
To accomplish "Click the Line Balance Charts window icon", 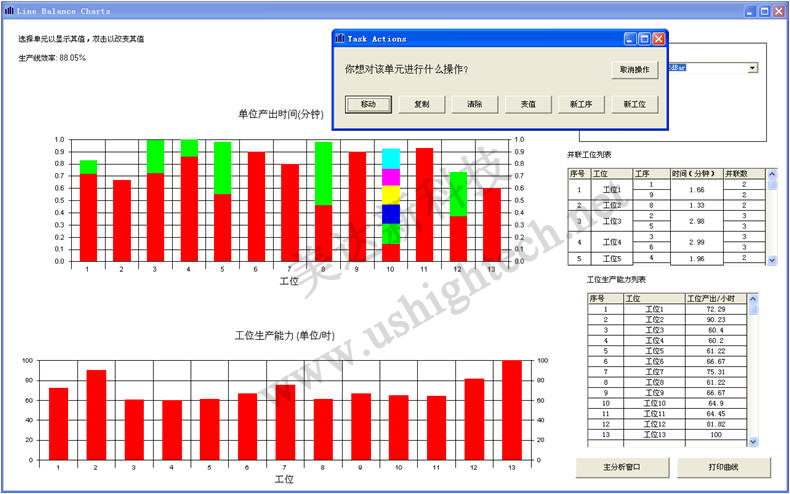I will [x=10, y=11].
